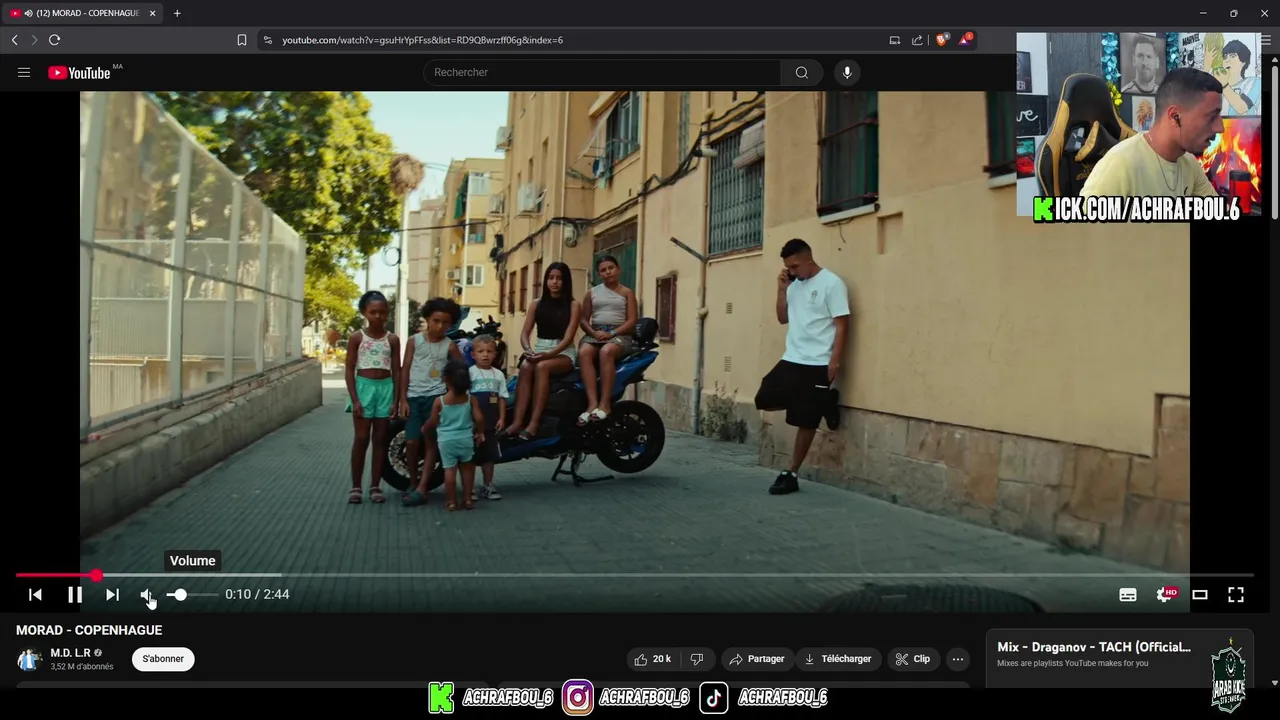Focus the Rechercher search field
The image size is (1280, 720).
[603, 72]
